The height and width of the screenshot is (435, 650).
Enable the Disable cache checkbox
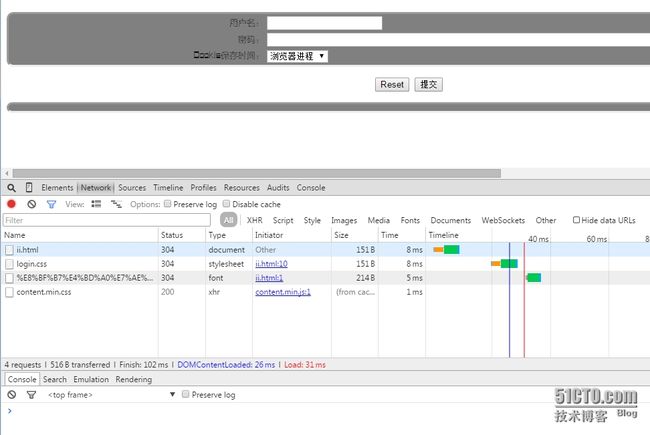click(226, 204)
